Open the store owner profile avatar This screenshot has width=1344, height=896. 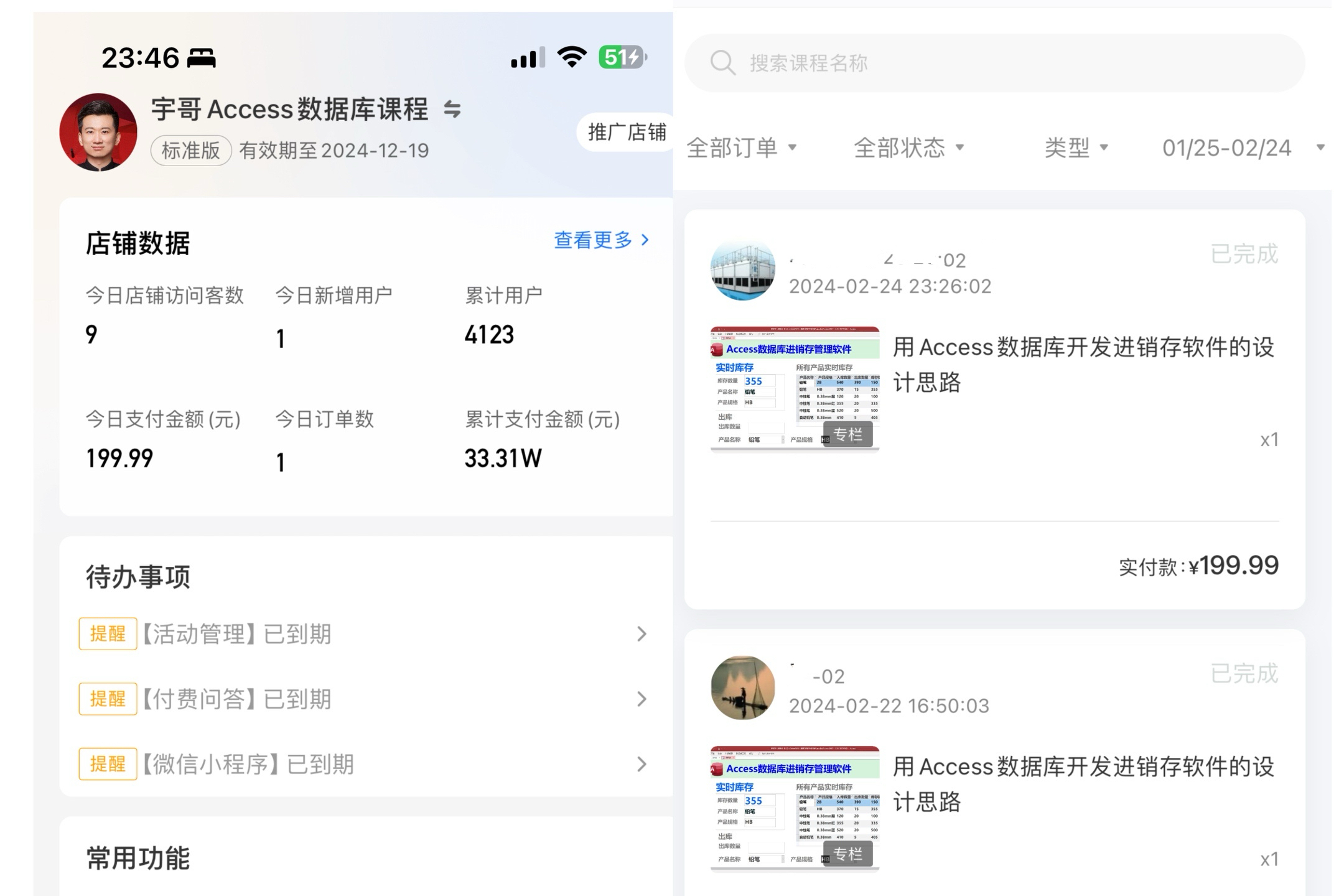98,132
